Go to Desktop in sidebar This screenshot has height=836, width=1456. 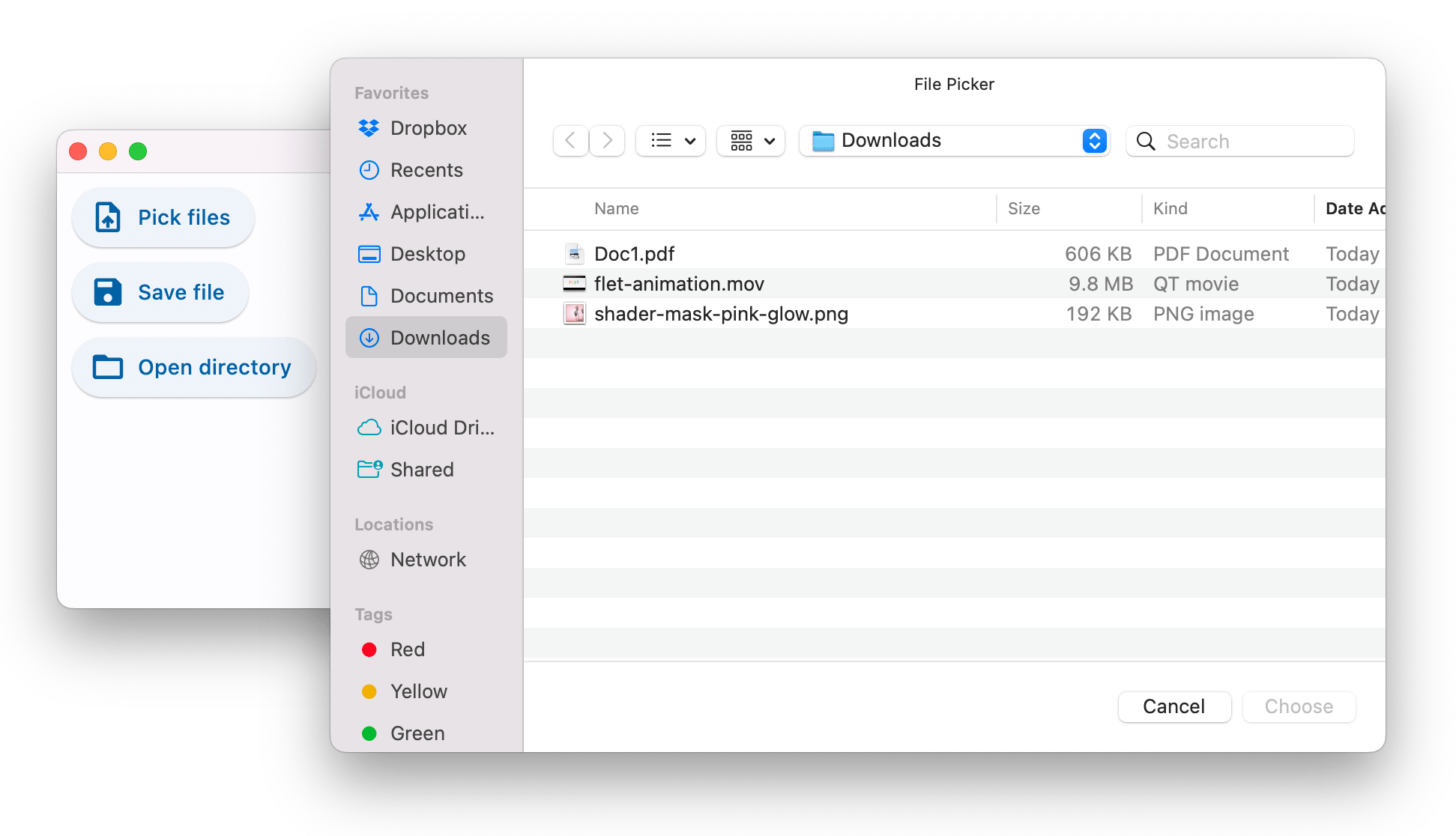click(427, 254)
